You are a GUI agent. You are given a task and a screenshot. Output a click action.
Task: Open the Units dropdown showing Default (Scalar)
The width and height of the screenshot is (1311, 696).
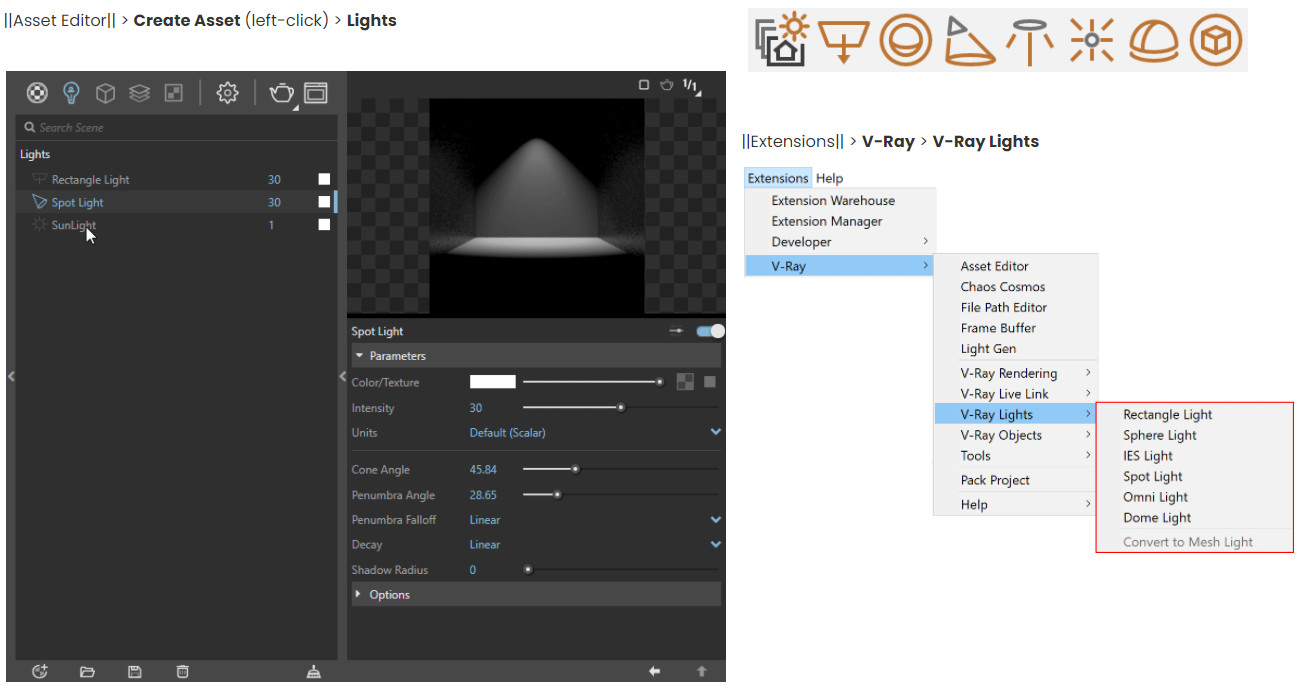pyautogui.click(x=594, y=432)
